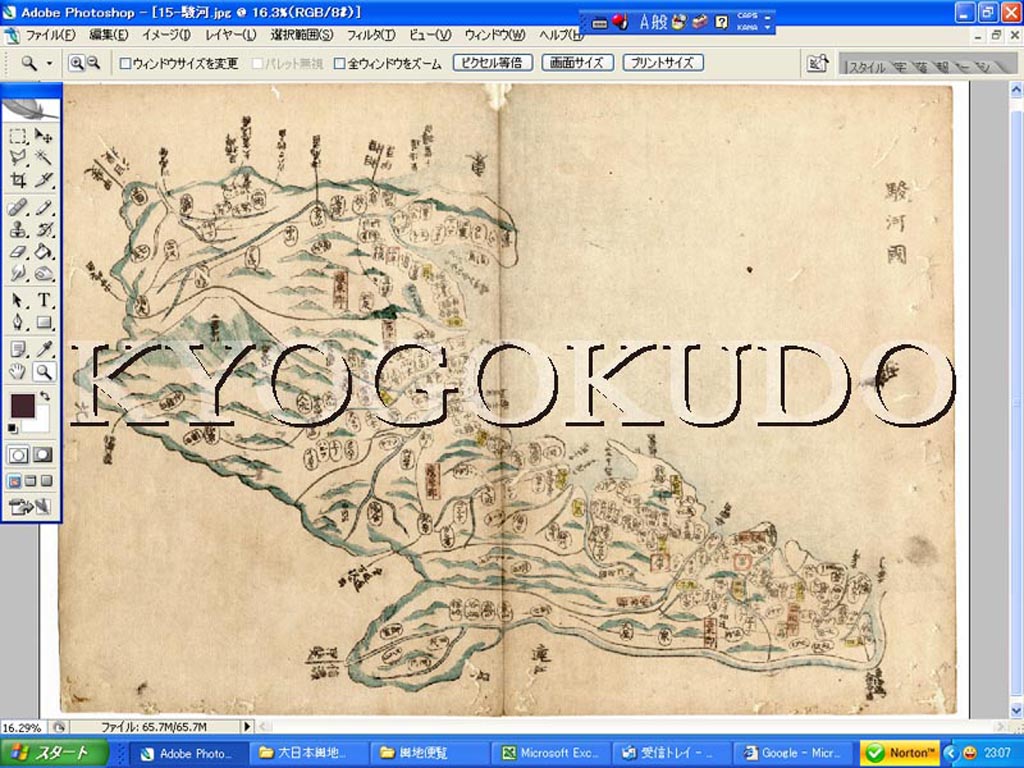Open the Layer menu (レイヤー)
This screenshot has width=1024, height=768.
[231, 35]
